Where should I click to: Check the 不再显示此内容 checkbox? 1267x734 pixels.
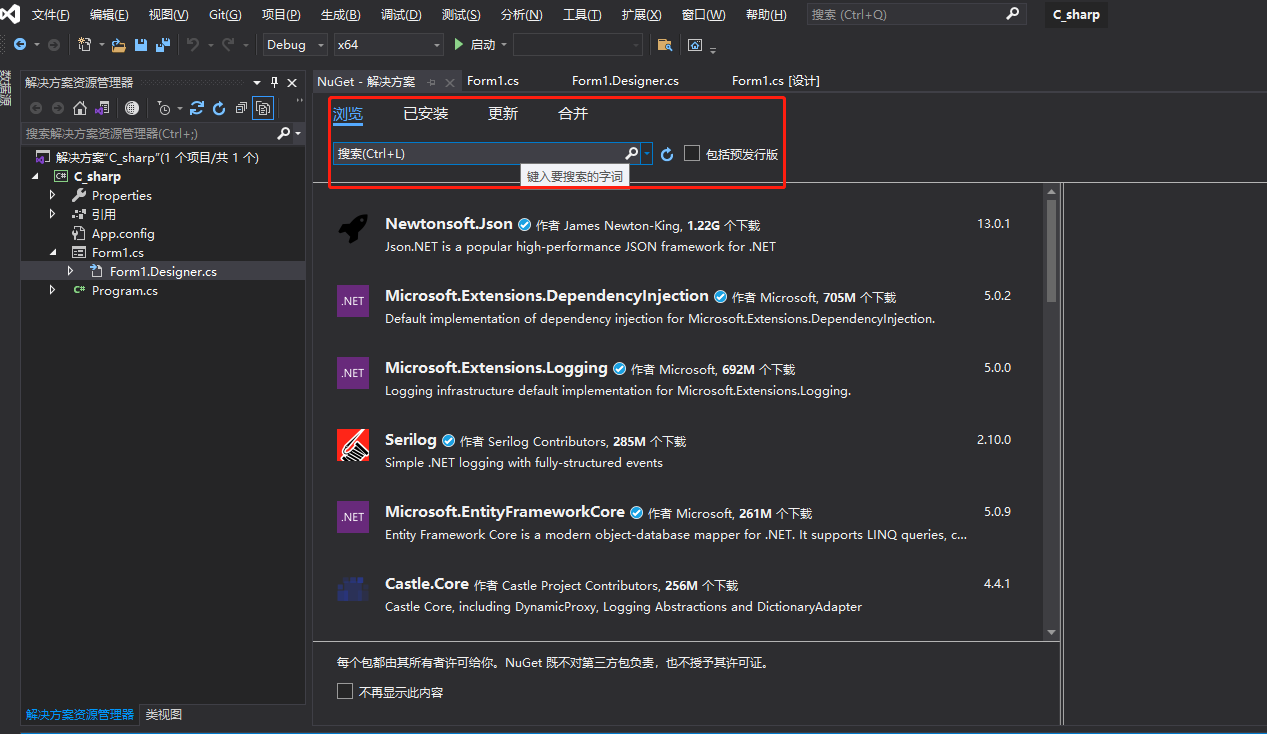coord(345,692)
